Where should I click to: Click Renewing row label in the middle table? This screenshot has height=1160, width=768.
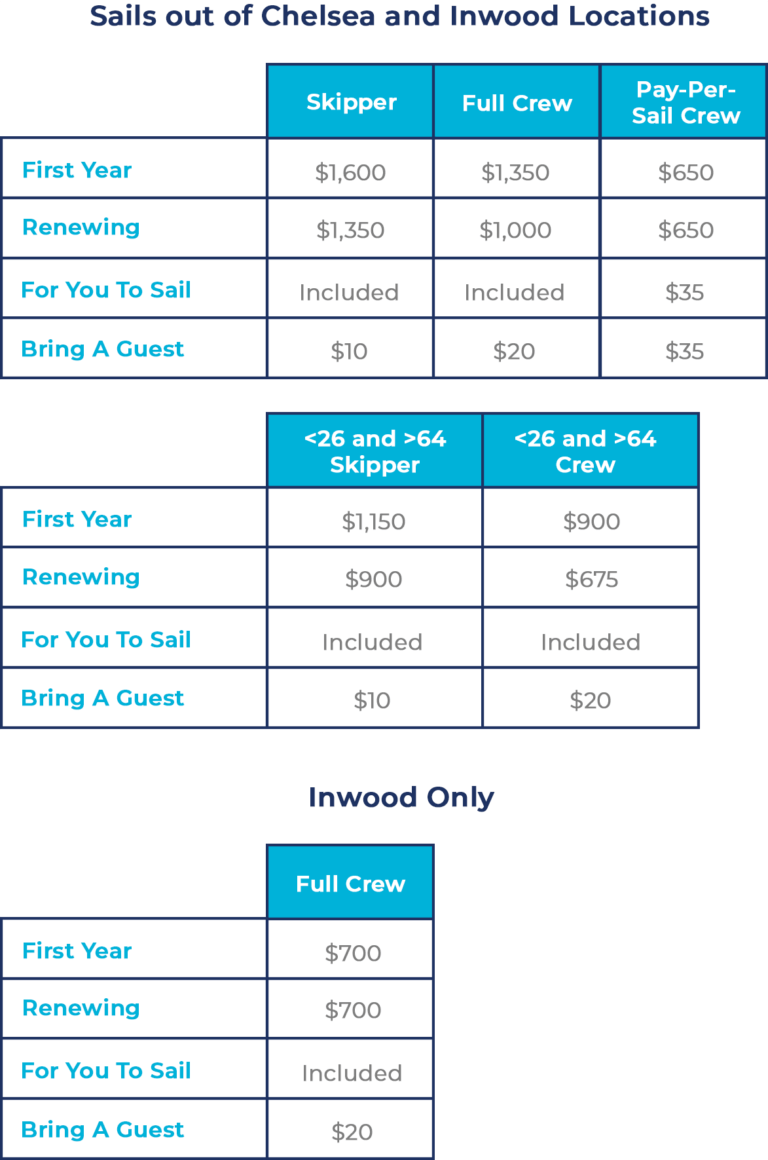(81, 576)
